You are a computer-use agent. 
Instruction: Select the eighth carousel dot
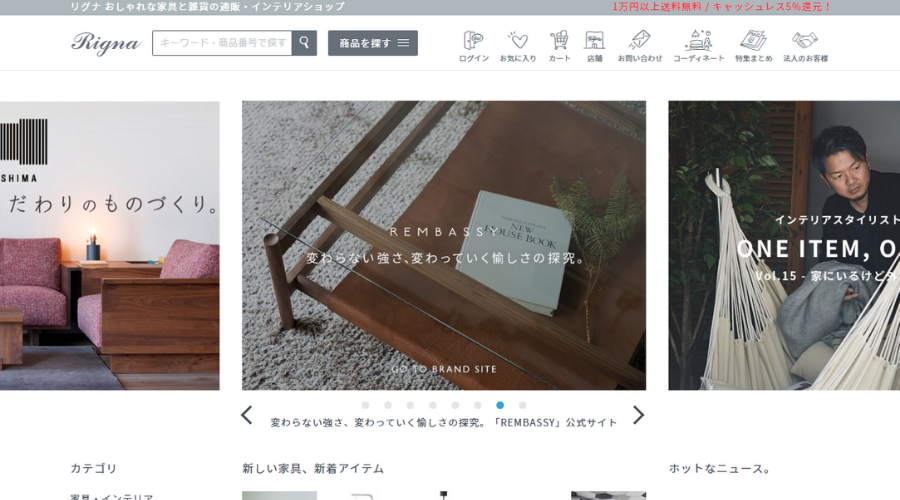pos(522,405)
